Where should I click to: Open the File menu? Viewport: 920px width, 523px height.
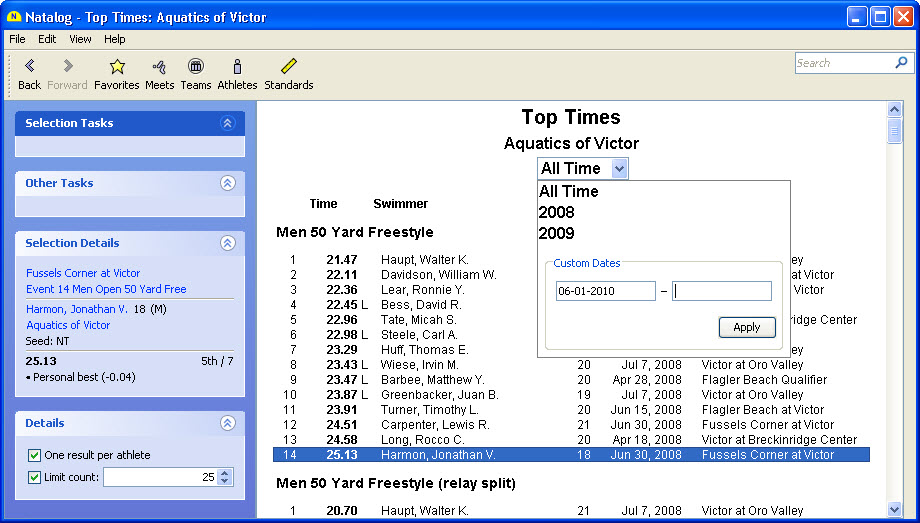[x=17, y=39]
